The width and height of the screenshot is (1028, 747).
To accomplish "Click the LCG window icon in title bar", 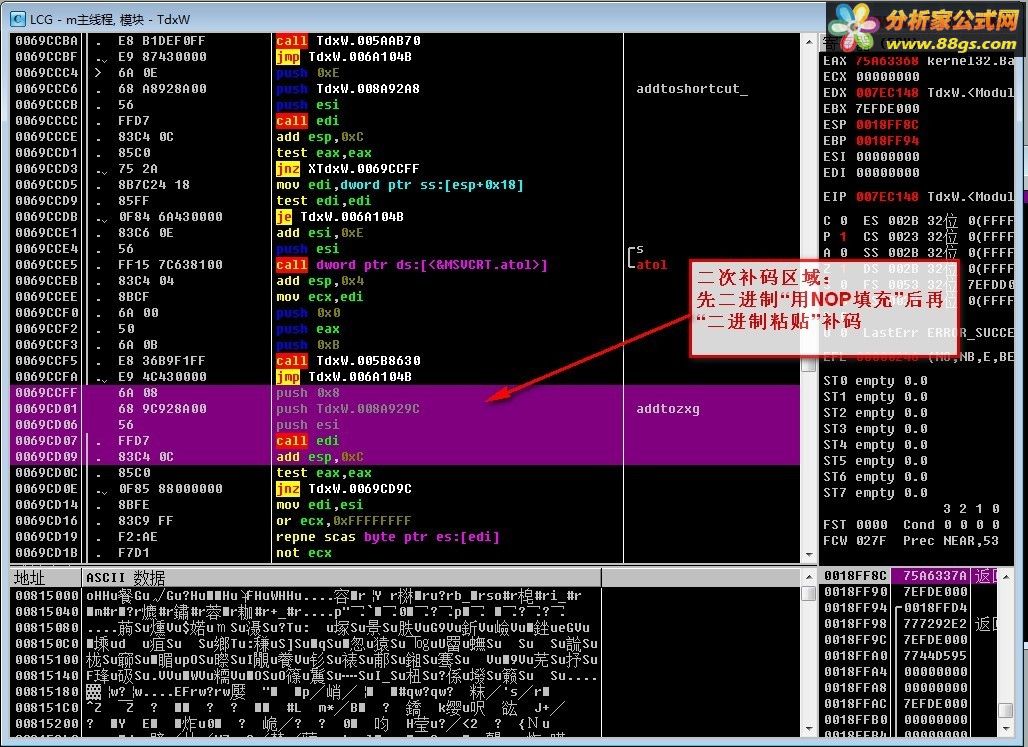I will click(x=18, y=19).
